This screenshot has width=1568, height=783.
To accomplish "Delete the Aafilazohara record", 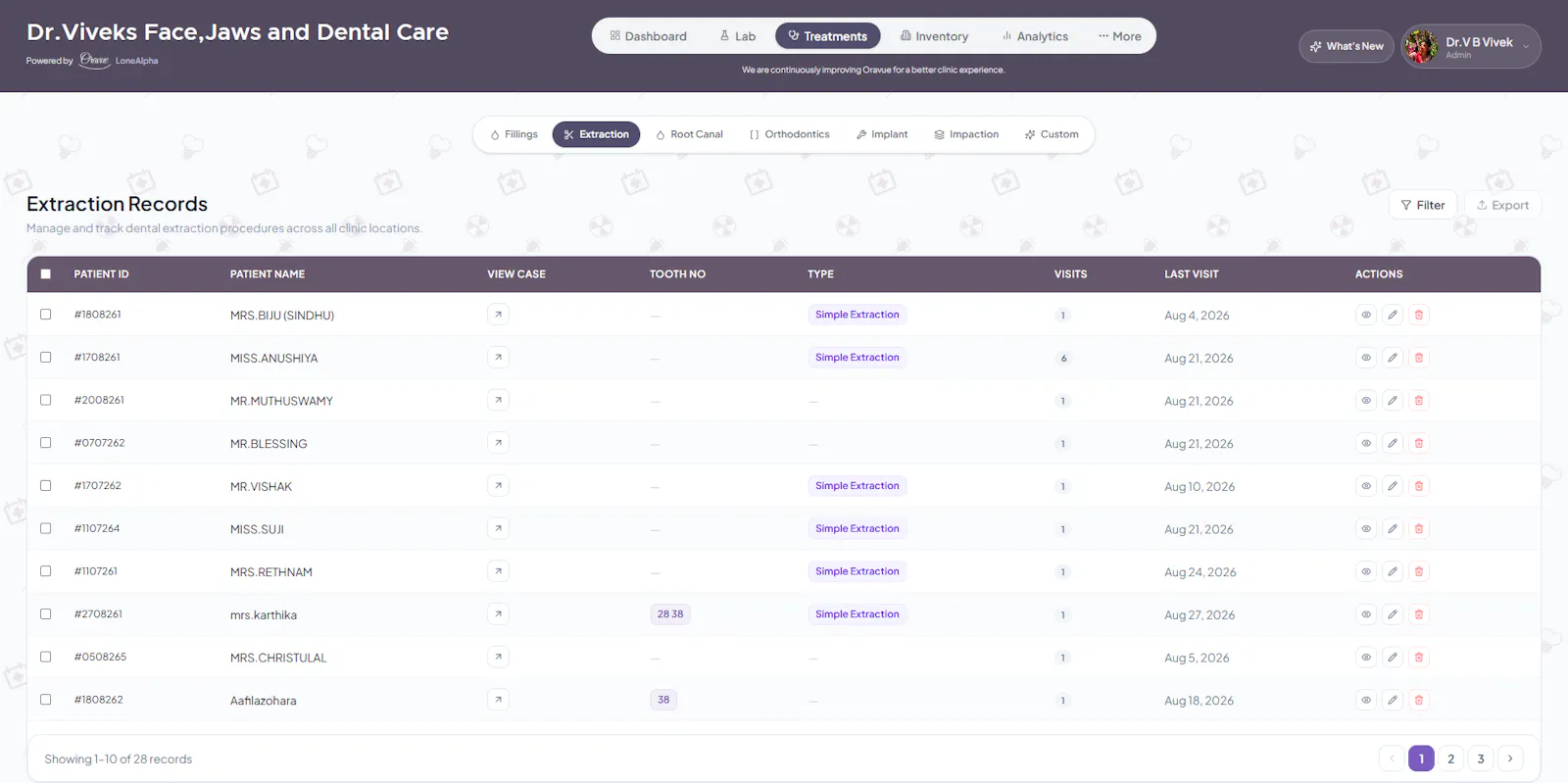I will coord(1419,700).
